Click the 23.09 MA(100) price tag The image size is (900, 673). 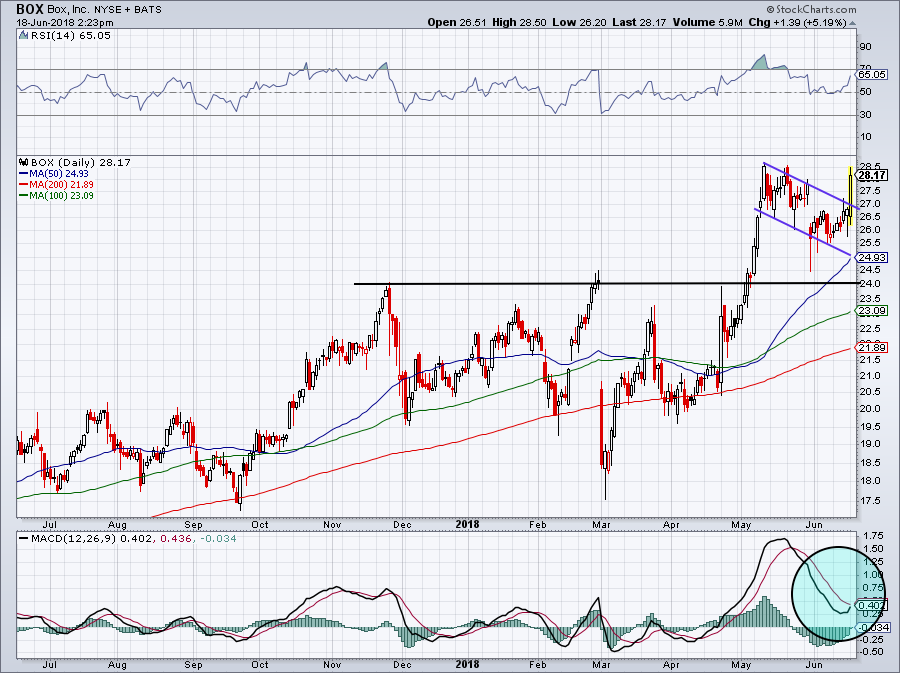872,310
